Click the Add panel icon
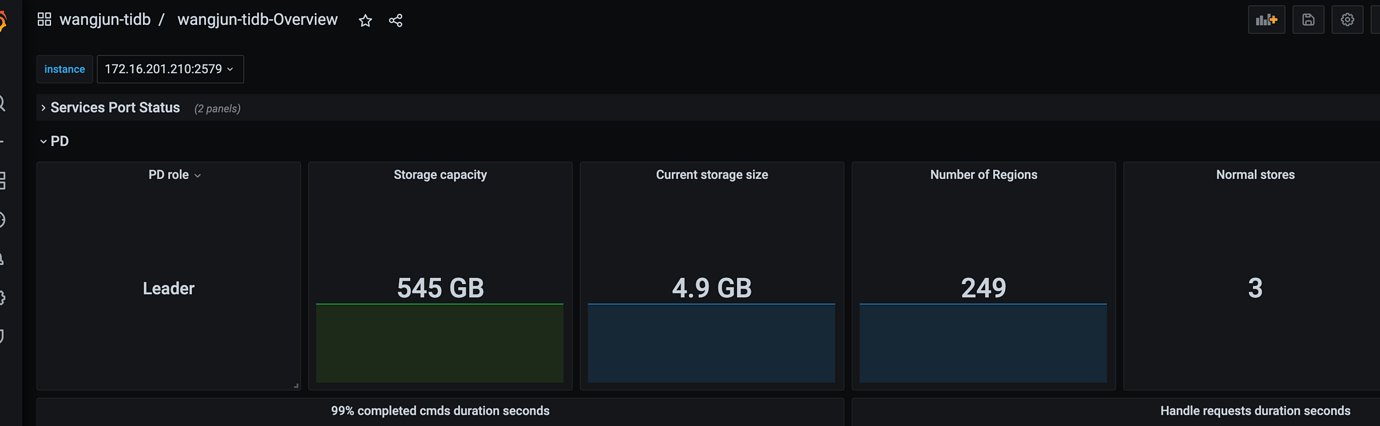Screen dimensions: 1380x426 pos(1266,20)
